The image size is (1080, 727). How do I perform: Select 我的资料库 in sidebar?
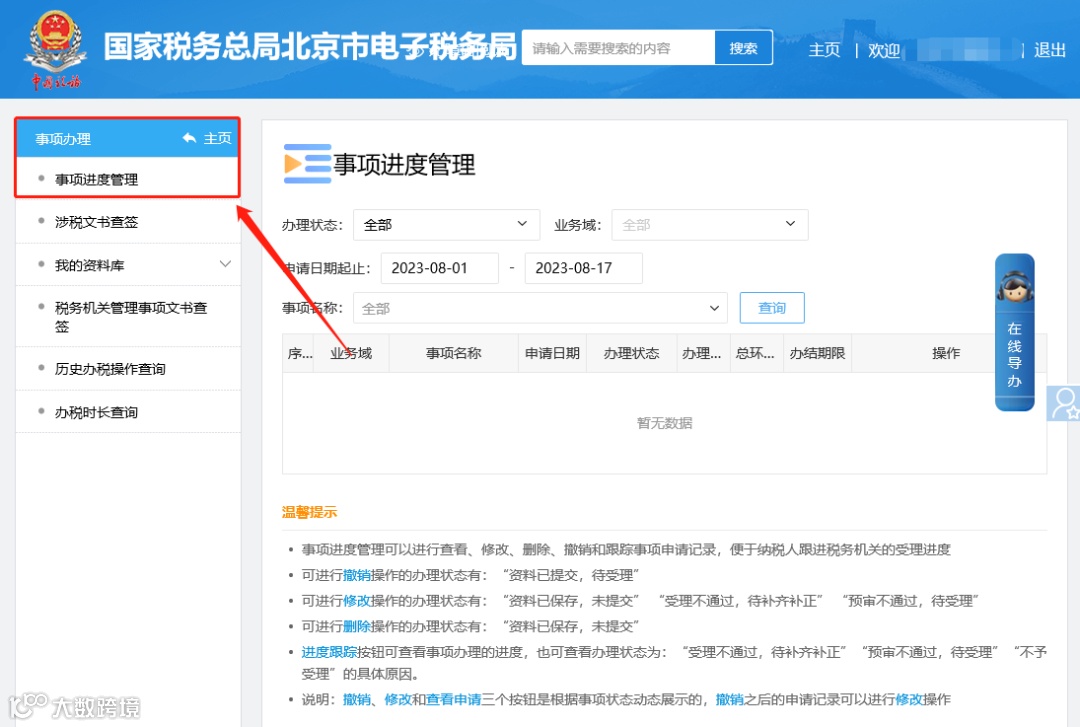90,265
